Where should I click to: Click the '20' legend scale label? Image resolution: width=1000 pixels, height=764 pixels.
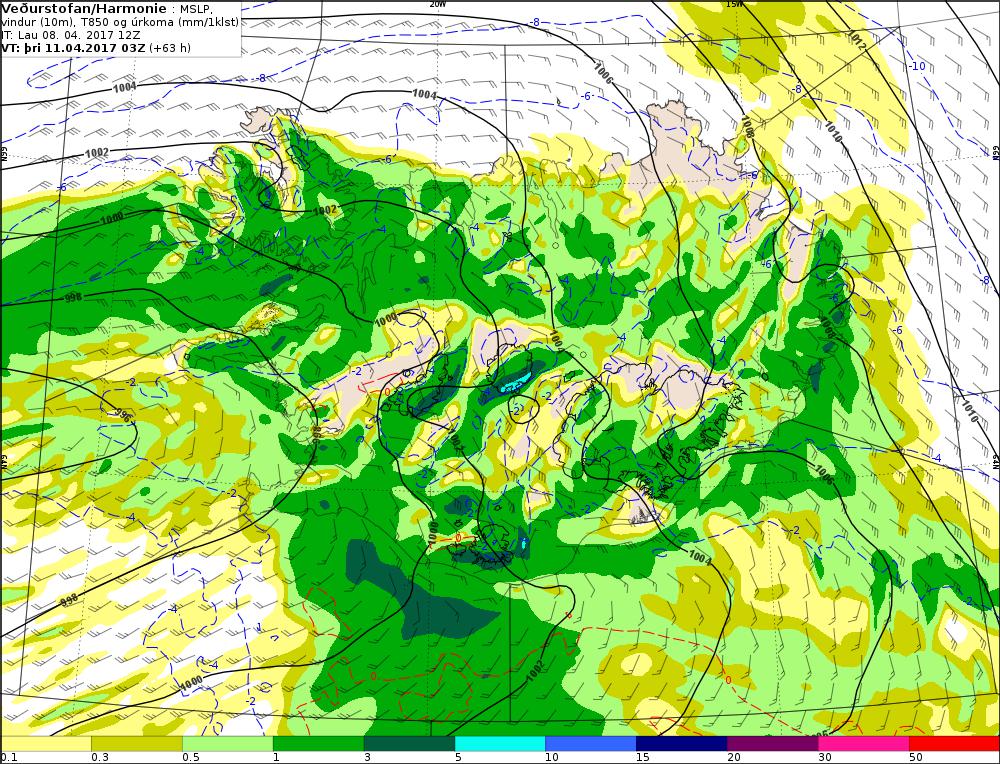point(734,758)
